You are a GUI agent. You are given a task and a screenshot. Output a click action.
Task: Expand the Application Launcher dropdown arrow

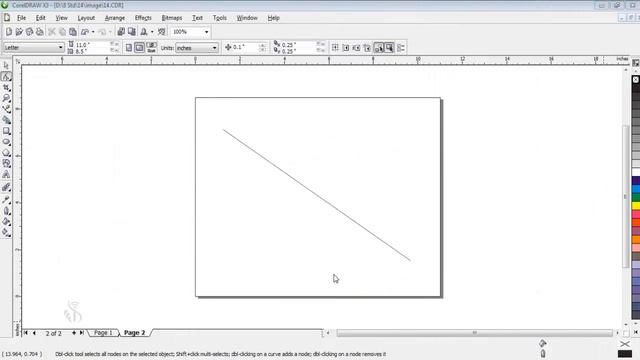coord(152,32)
